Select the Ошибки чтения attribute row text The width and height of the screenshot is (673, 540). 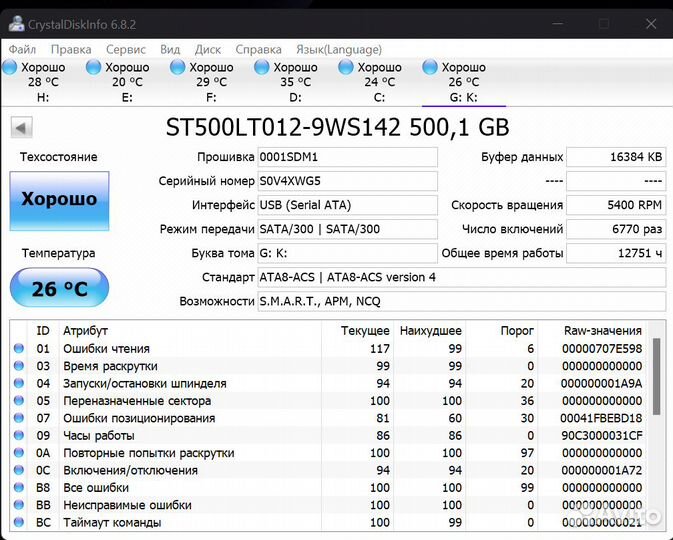pyautogui.click(x=106, y=349)
